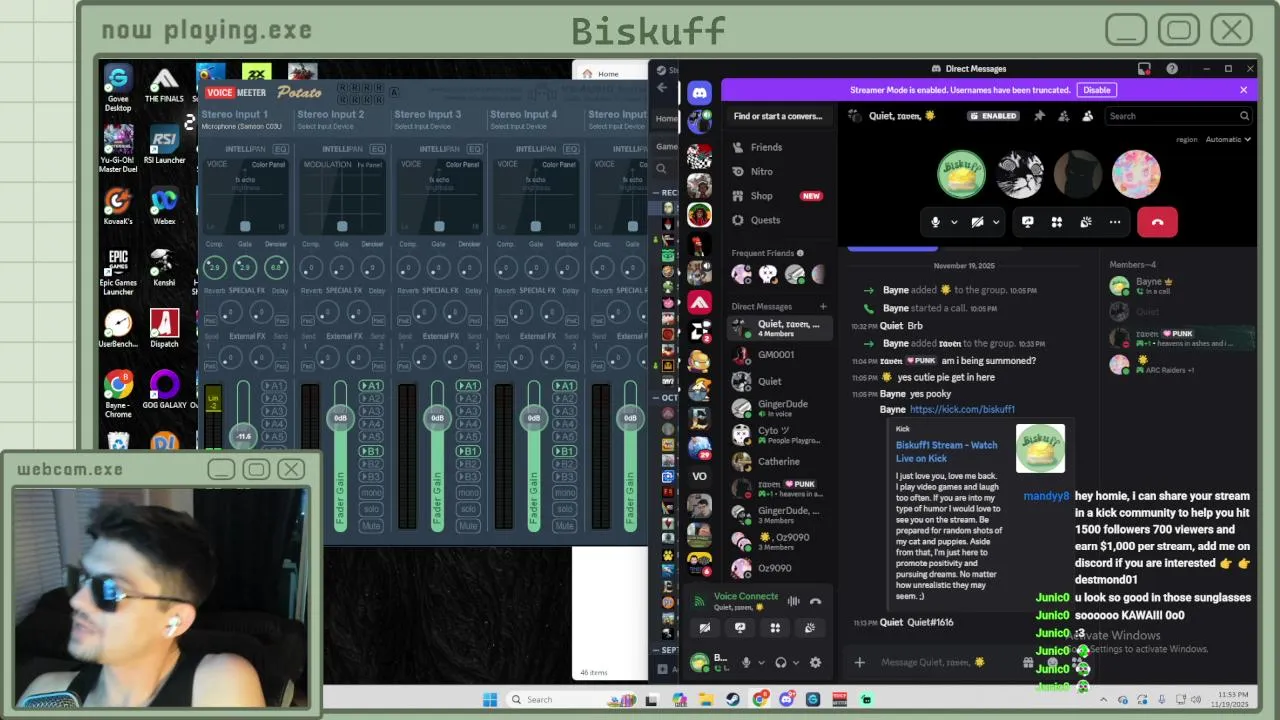Open the Windows Start button on taskbar
1280x720 pixels.
(x=489, y=699)
